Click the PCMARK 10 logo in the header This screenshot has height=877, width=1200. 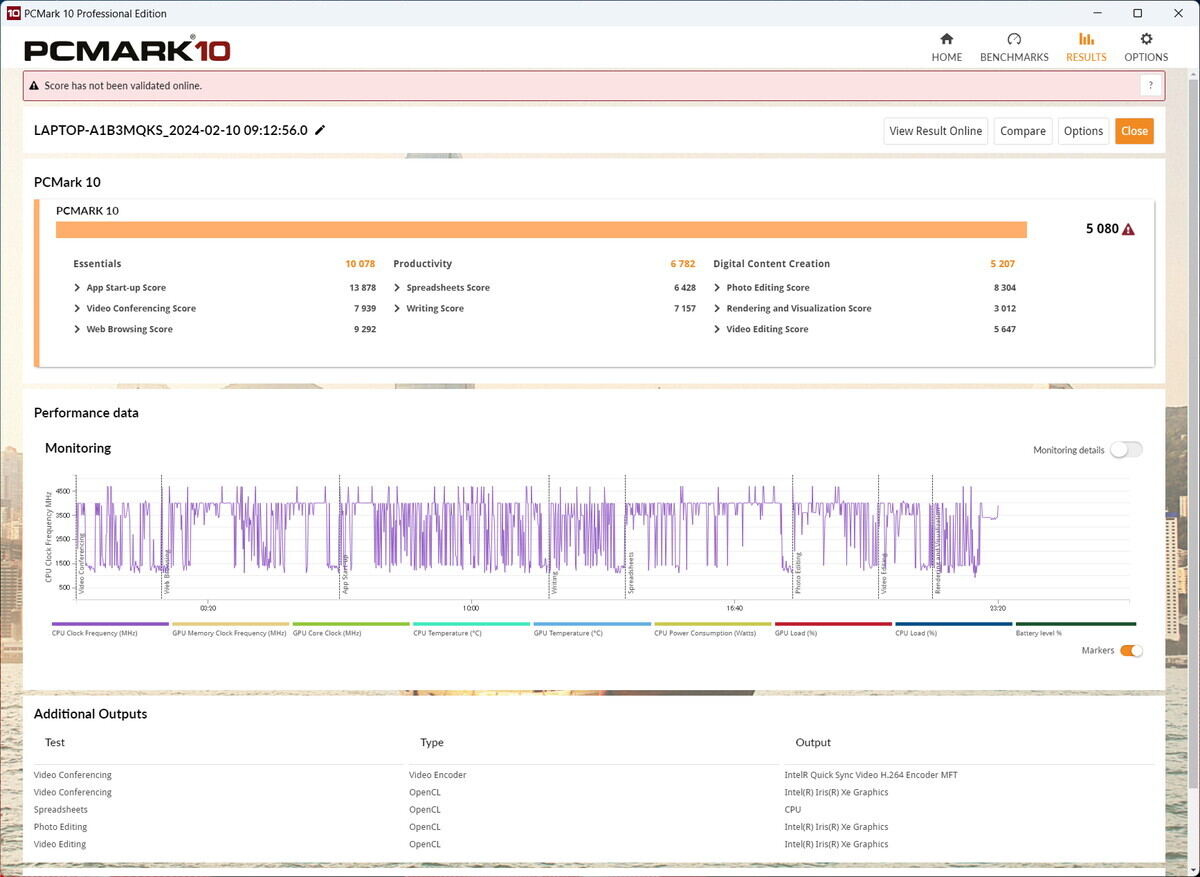(x=127, y=50)
